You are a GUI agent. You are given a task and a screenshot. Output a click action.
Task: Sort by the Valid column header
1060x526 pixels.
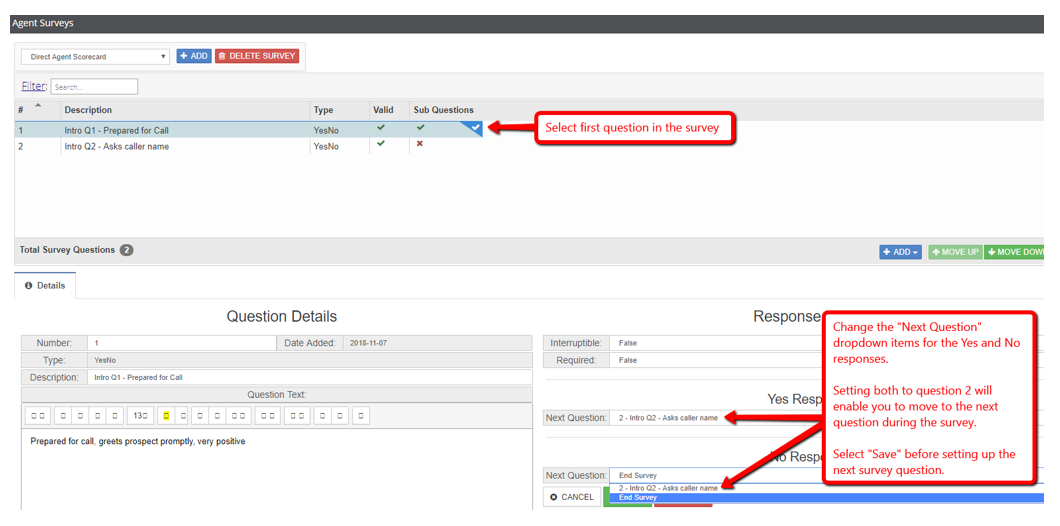(389, 110)
